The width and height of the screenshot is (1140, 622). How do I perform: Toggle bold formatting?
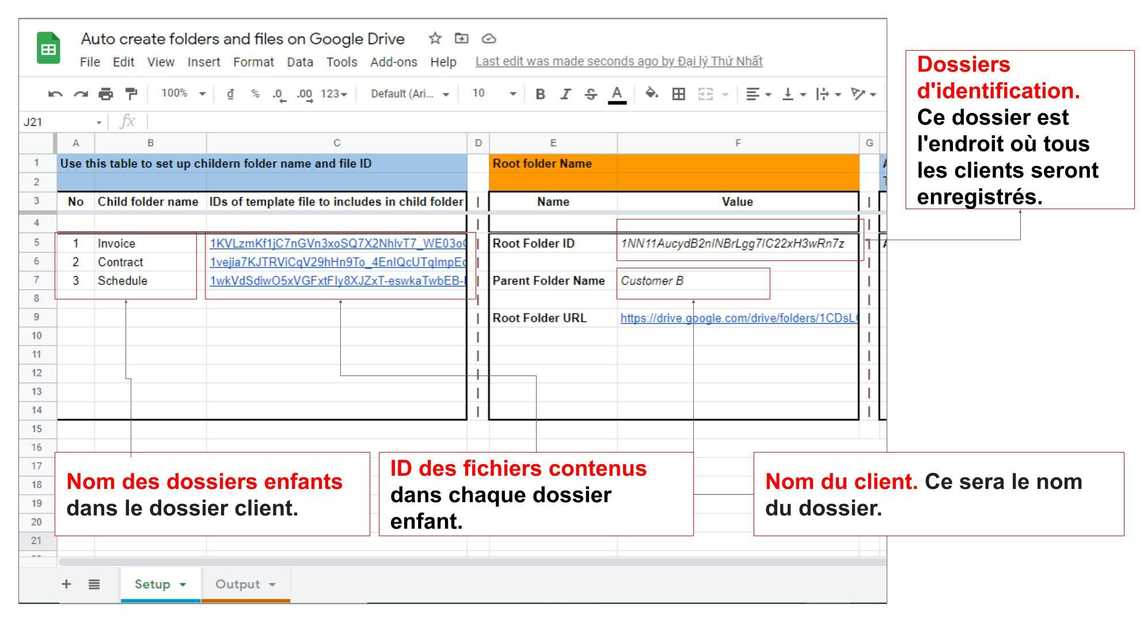pyautogui.click(x=540, y=94)
